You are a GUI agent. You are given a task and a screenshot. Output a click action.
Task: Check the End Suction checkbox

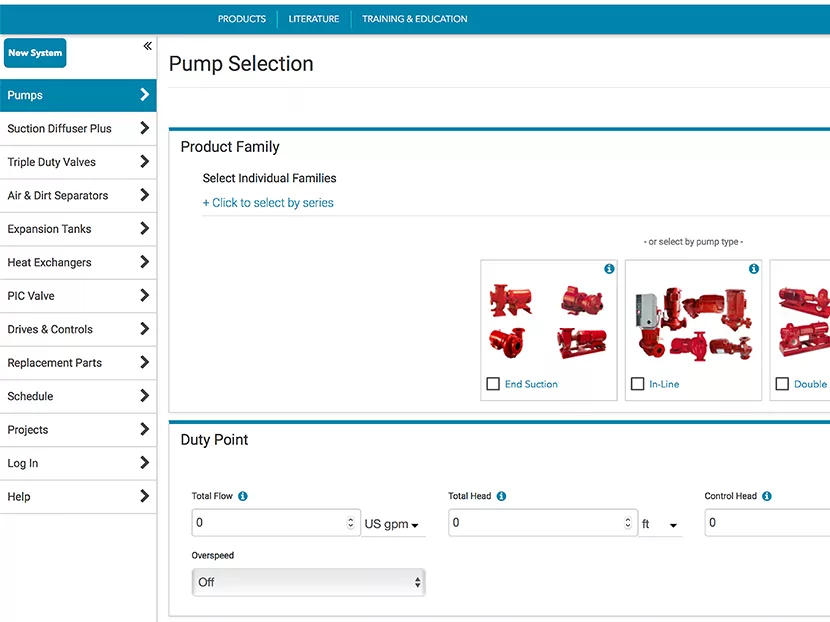tap(493, 384)
